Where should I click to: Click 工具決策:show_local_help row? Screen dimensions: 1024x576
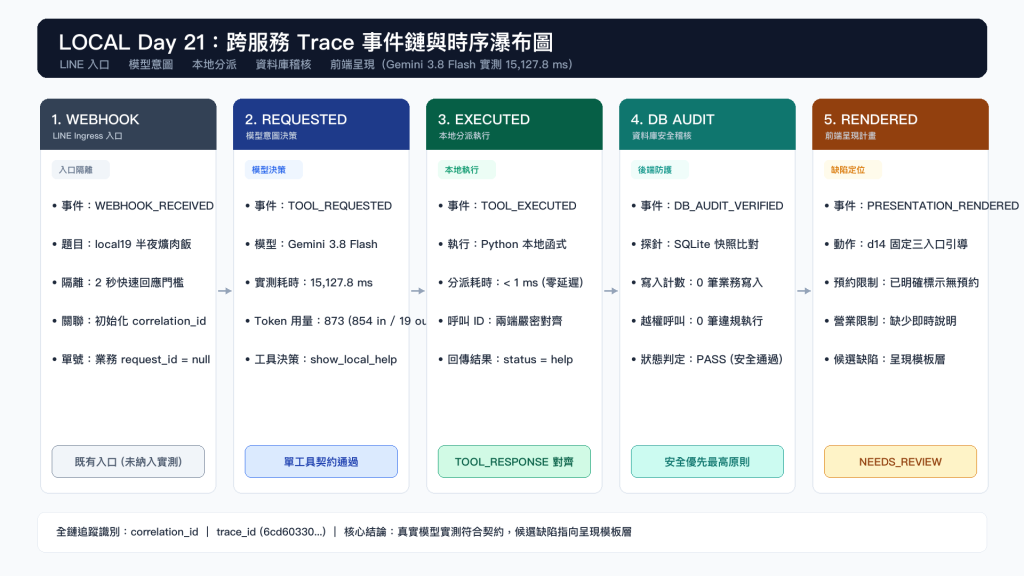(321, 359)
